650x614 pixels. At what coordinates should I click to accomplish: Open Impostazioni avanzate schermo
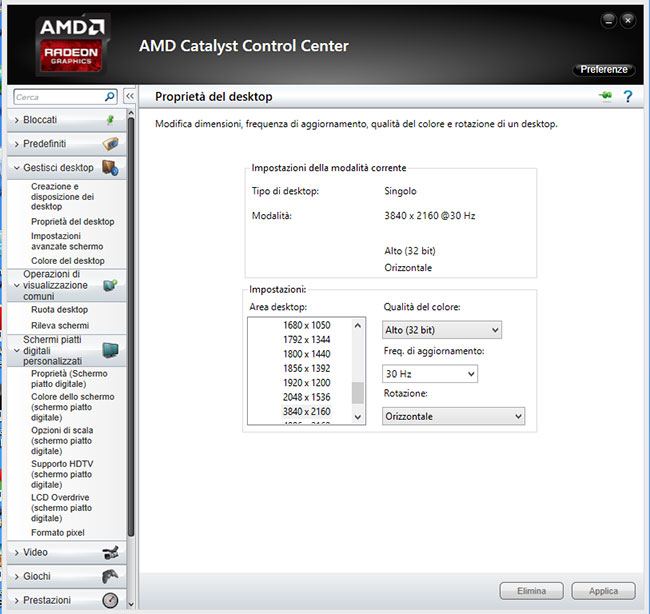pyautogui.click(x=67, y=241)
